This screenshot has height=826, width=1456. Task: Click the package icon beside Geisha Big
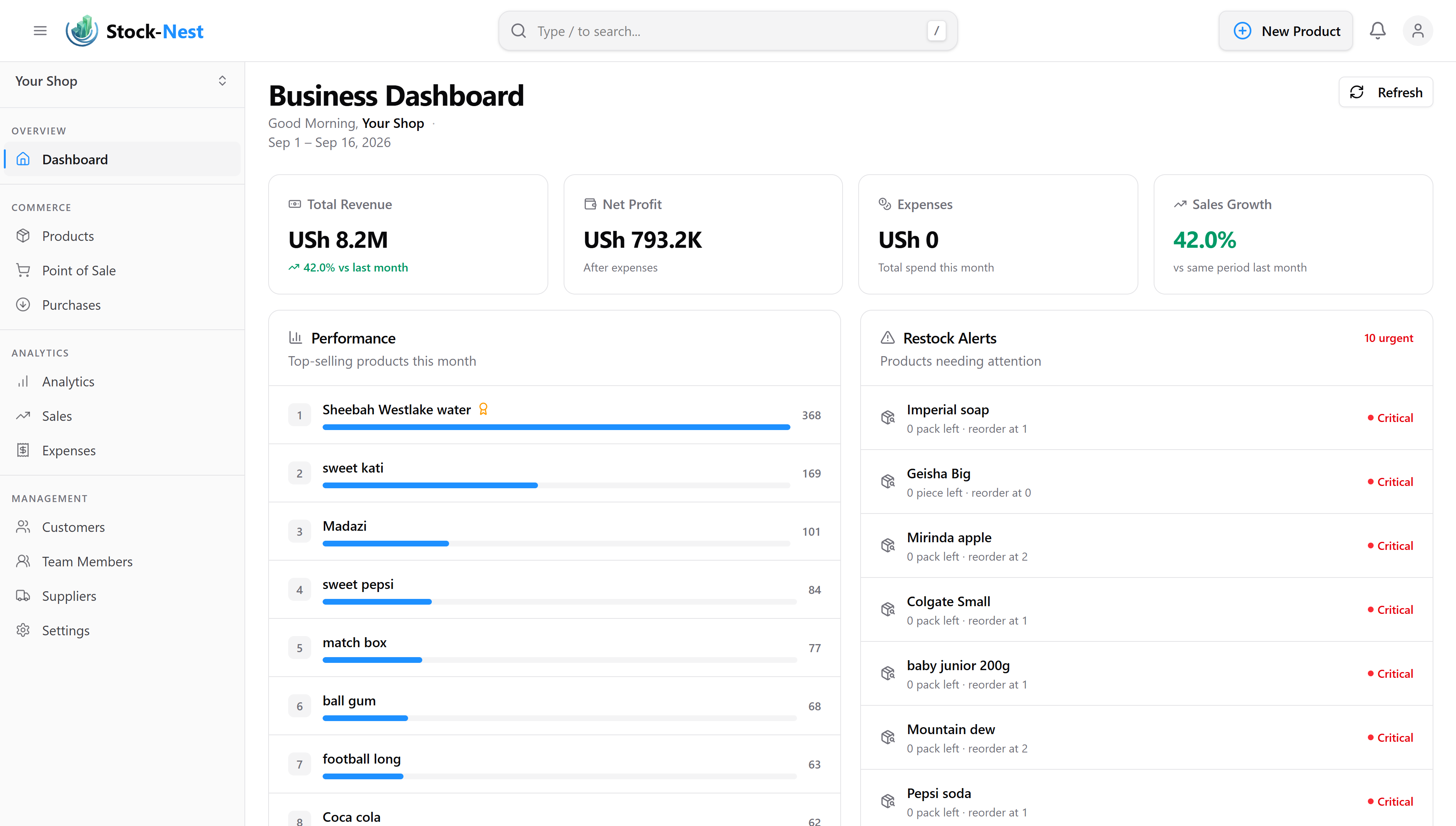tap(888, 482)
